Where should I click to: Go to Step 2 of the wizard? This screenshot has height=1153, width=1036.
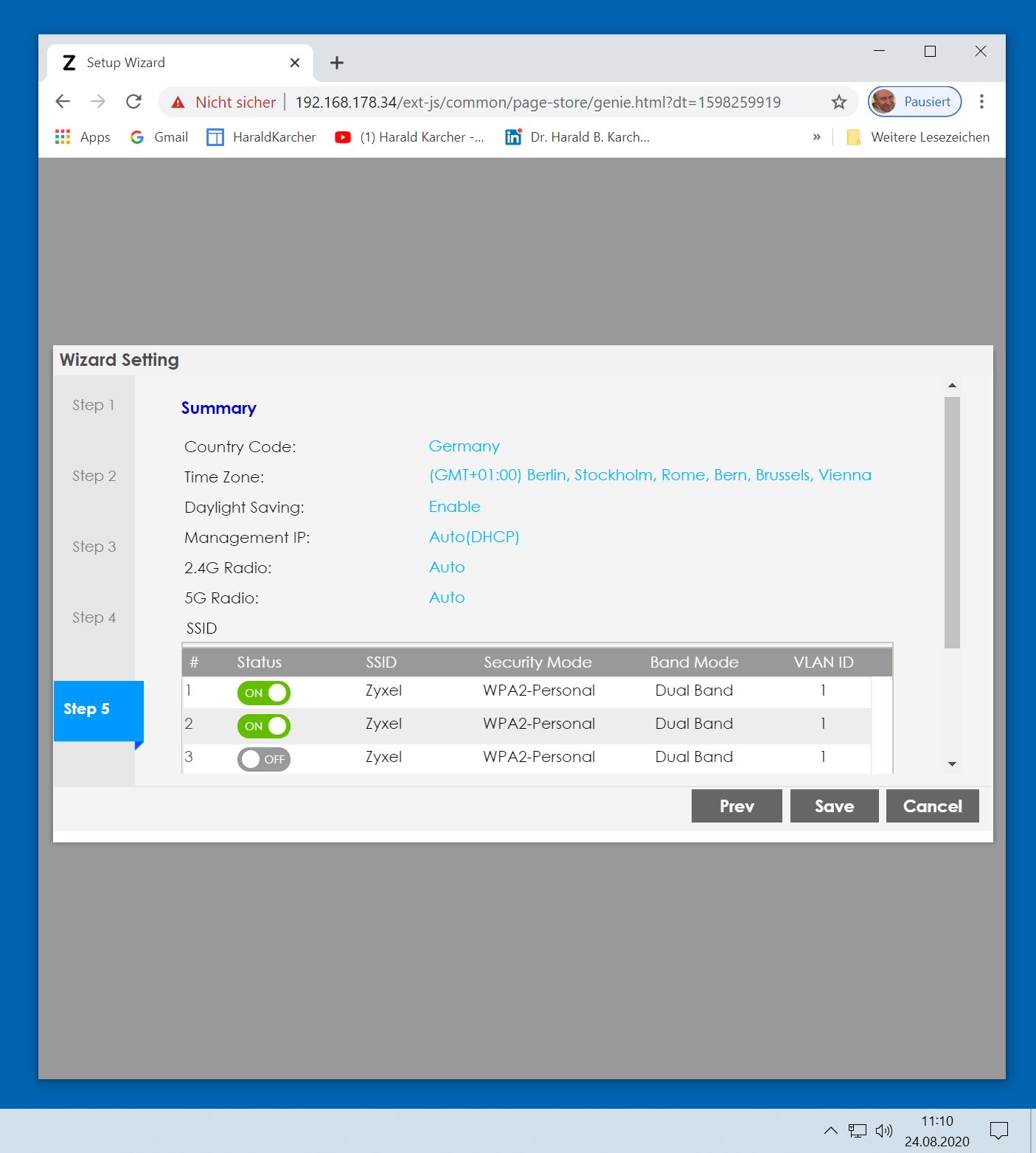[94, 476]
